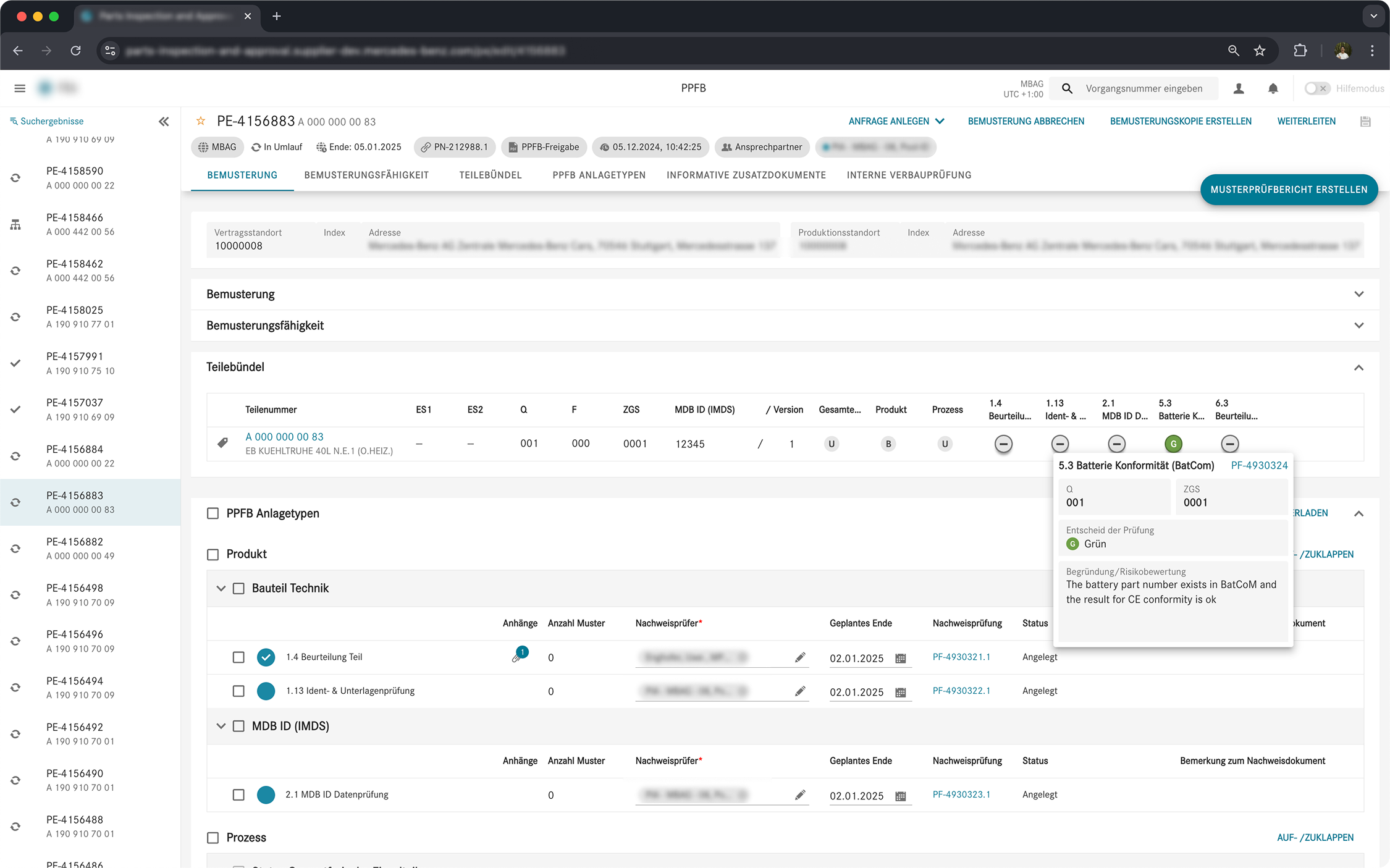Toggle the Hilfemodus switch
This screenshot has width=1390, height=868.
coord(1316,88)
